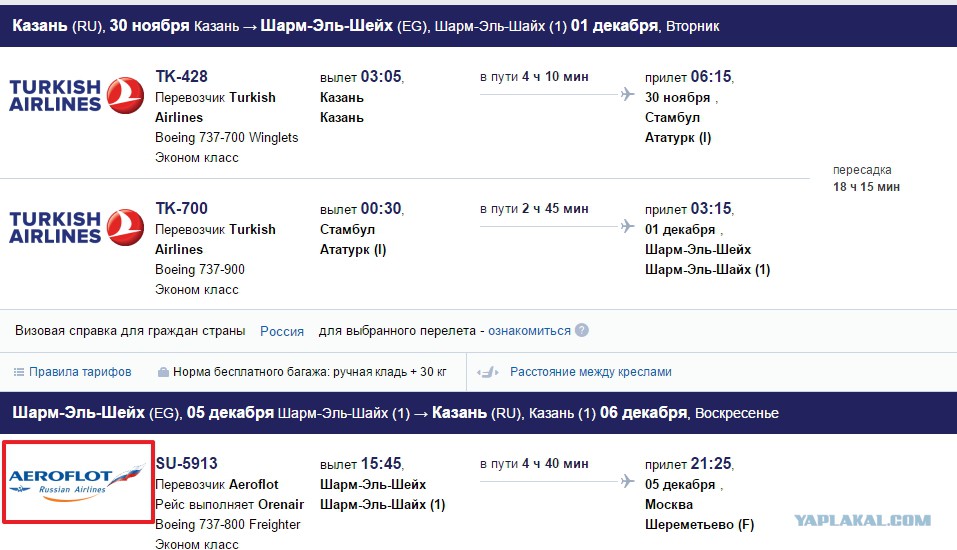Viewport: 957px width, 550px height.
Task: Click the TK-428 flight number
Action: [181, 76]
